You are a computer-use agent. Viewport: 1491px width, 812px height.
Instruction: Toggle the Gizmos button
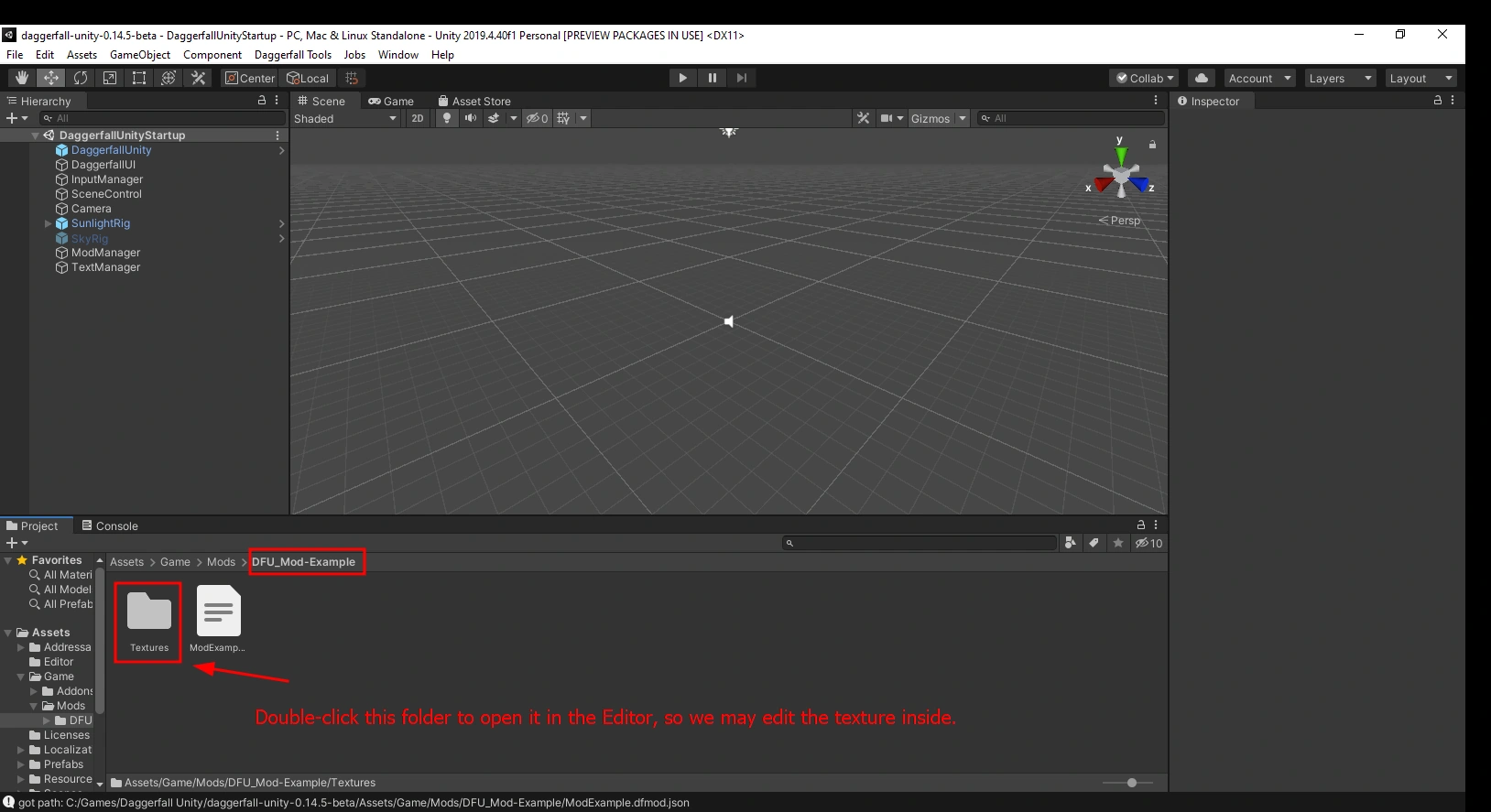pos(931,118)
